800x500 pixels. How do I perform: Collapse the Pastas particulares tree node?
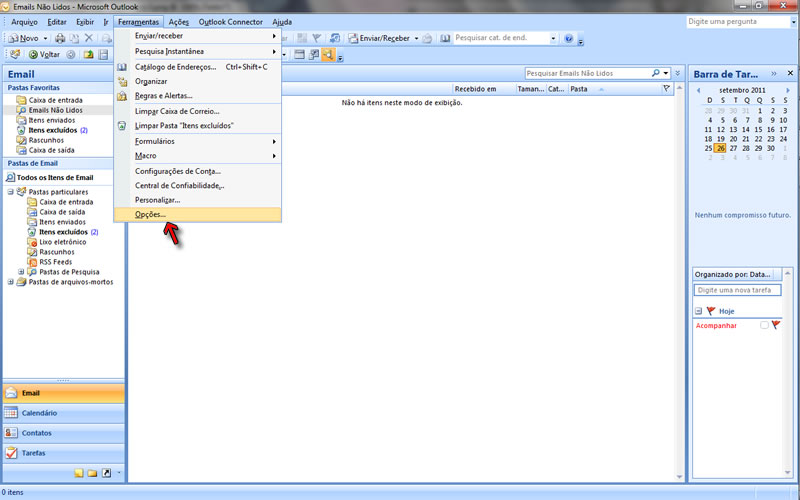click(10, 192)
